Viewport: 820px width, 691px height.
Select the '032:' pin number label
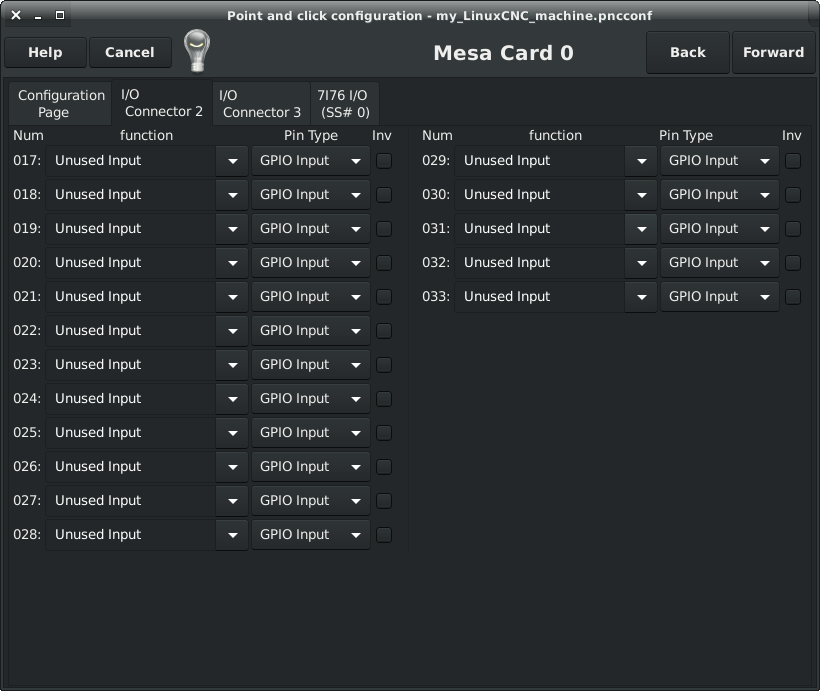436,263
